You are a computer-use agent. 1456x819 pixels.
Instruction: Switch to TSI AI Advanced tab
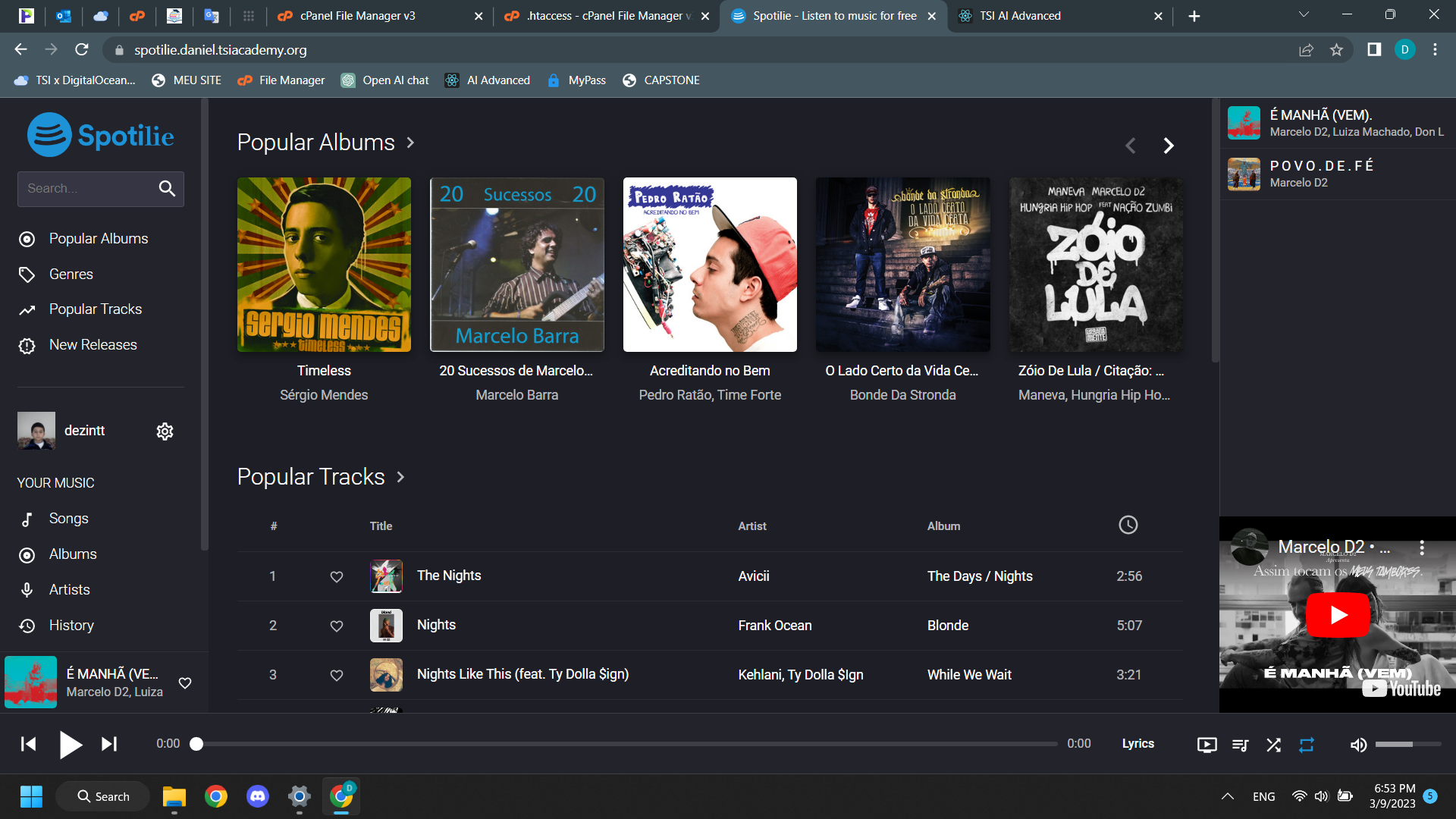(1060, 16)
